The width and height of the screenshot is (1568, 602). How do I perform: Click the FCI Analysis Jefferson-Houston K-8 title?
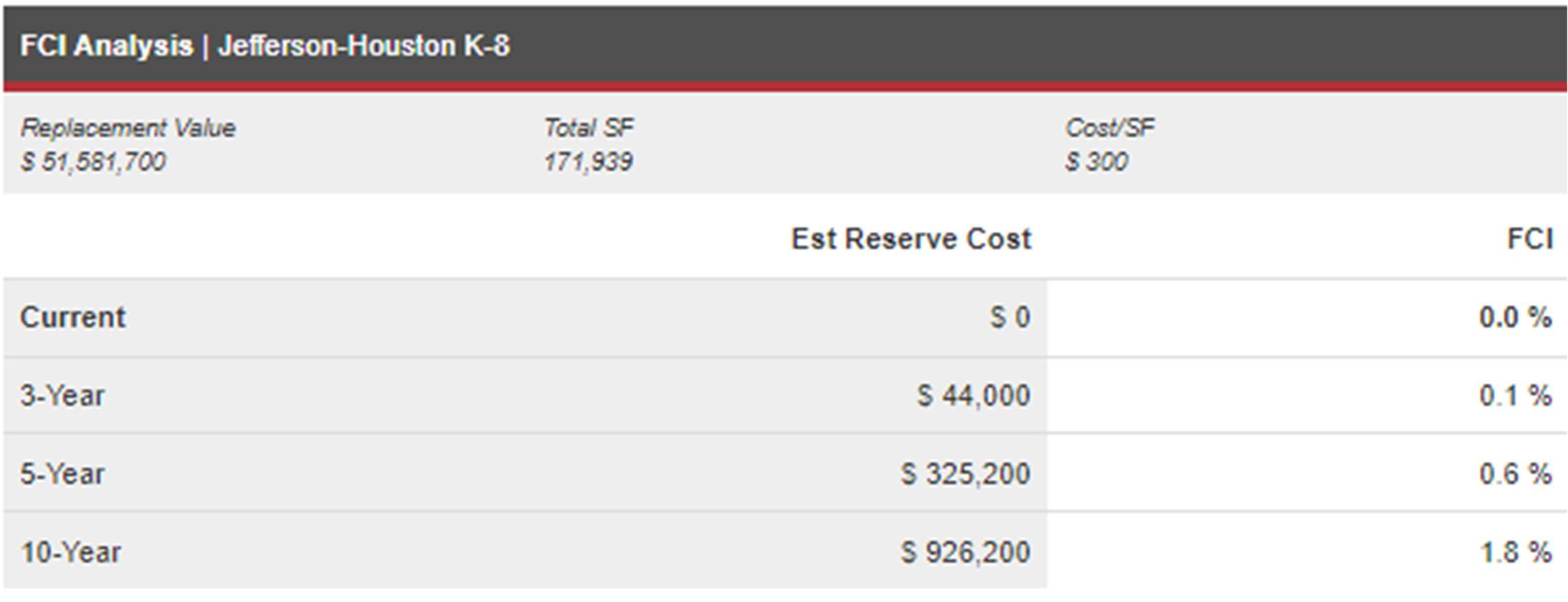[x=265, y=46]
